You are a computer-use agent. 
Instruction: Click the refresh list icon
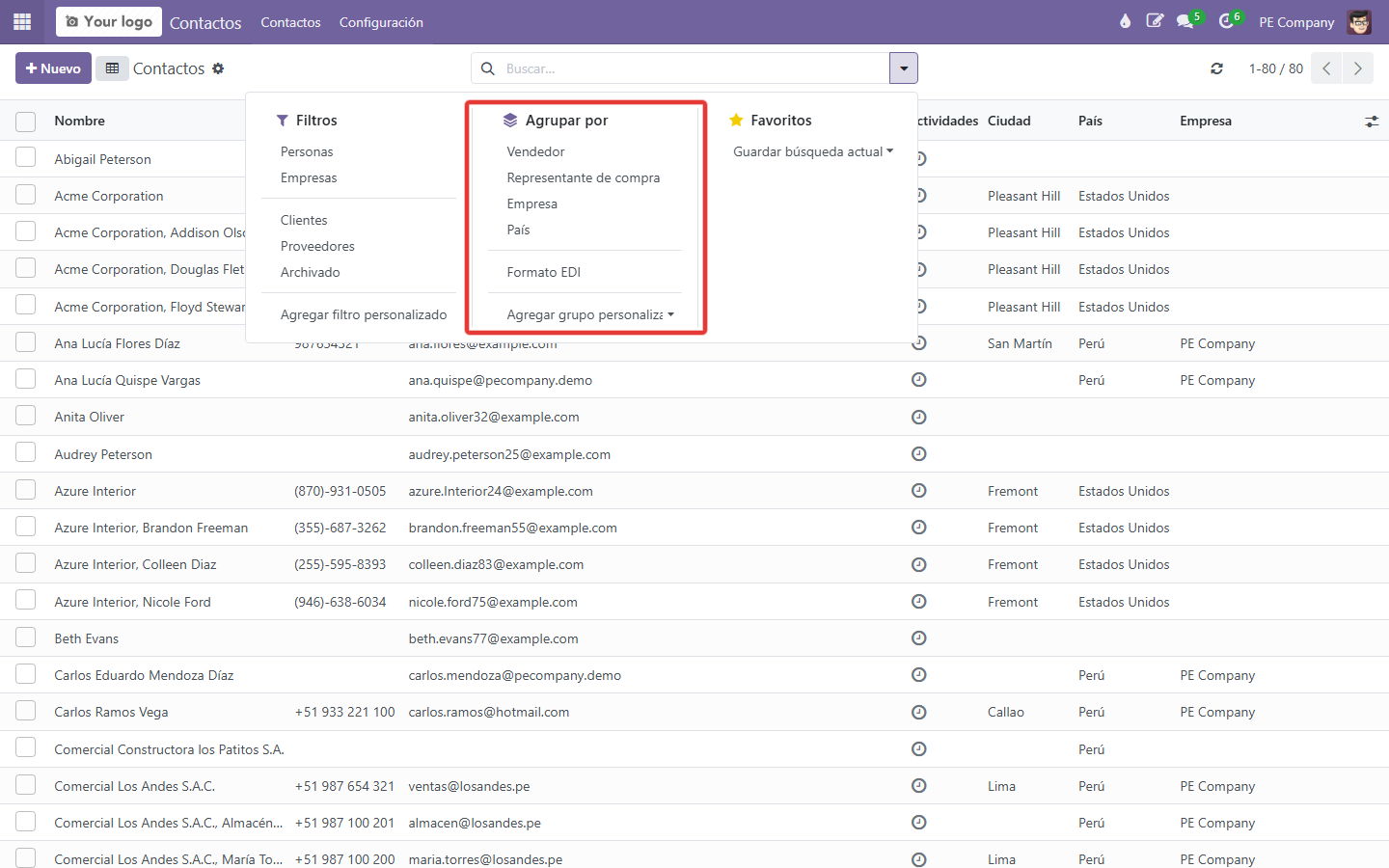pos(1216,68)
